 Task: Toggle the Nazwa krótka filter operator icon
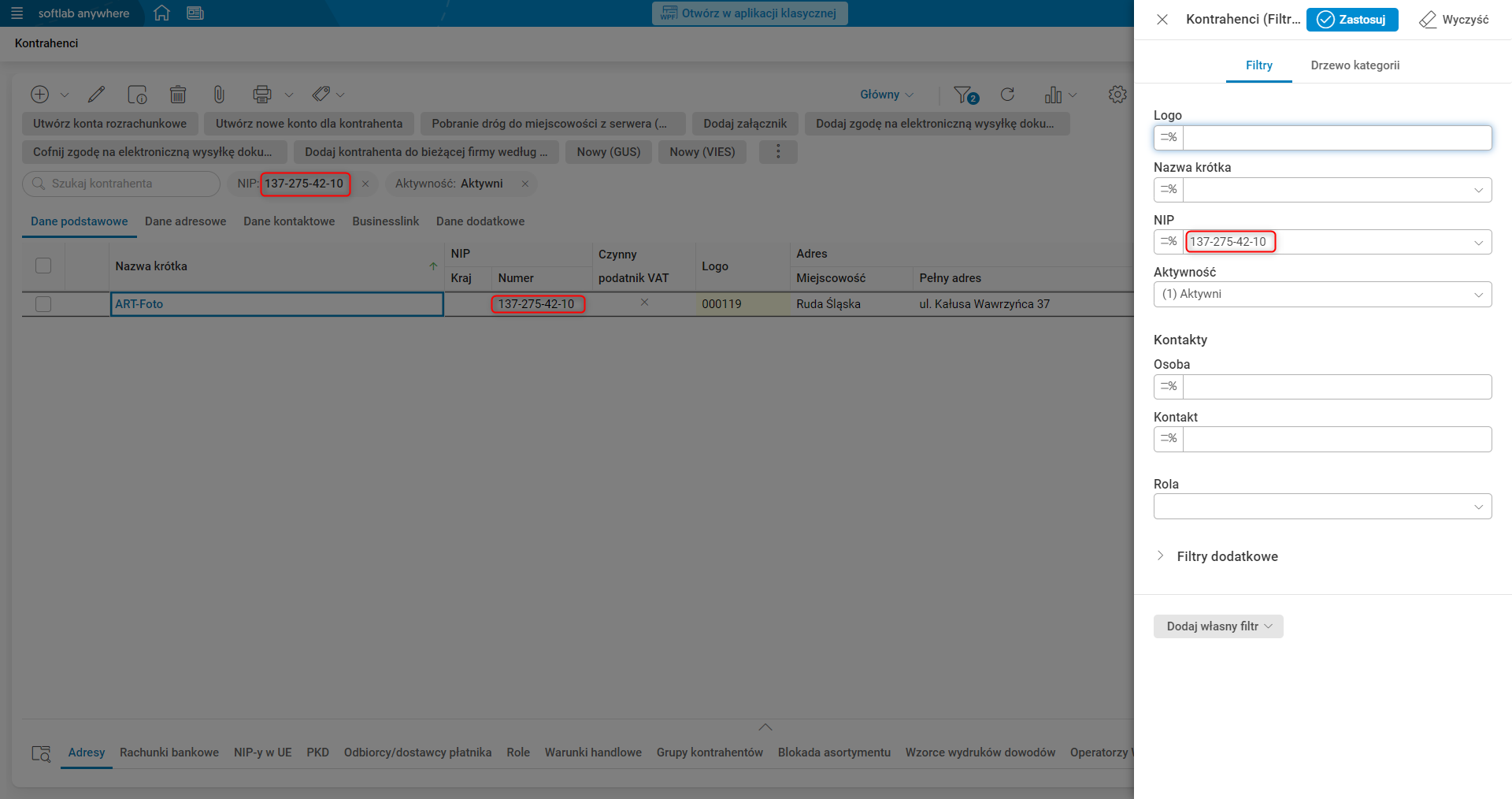click(x=1169, y=190)
